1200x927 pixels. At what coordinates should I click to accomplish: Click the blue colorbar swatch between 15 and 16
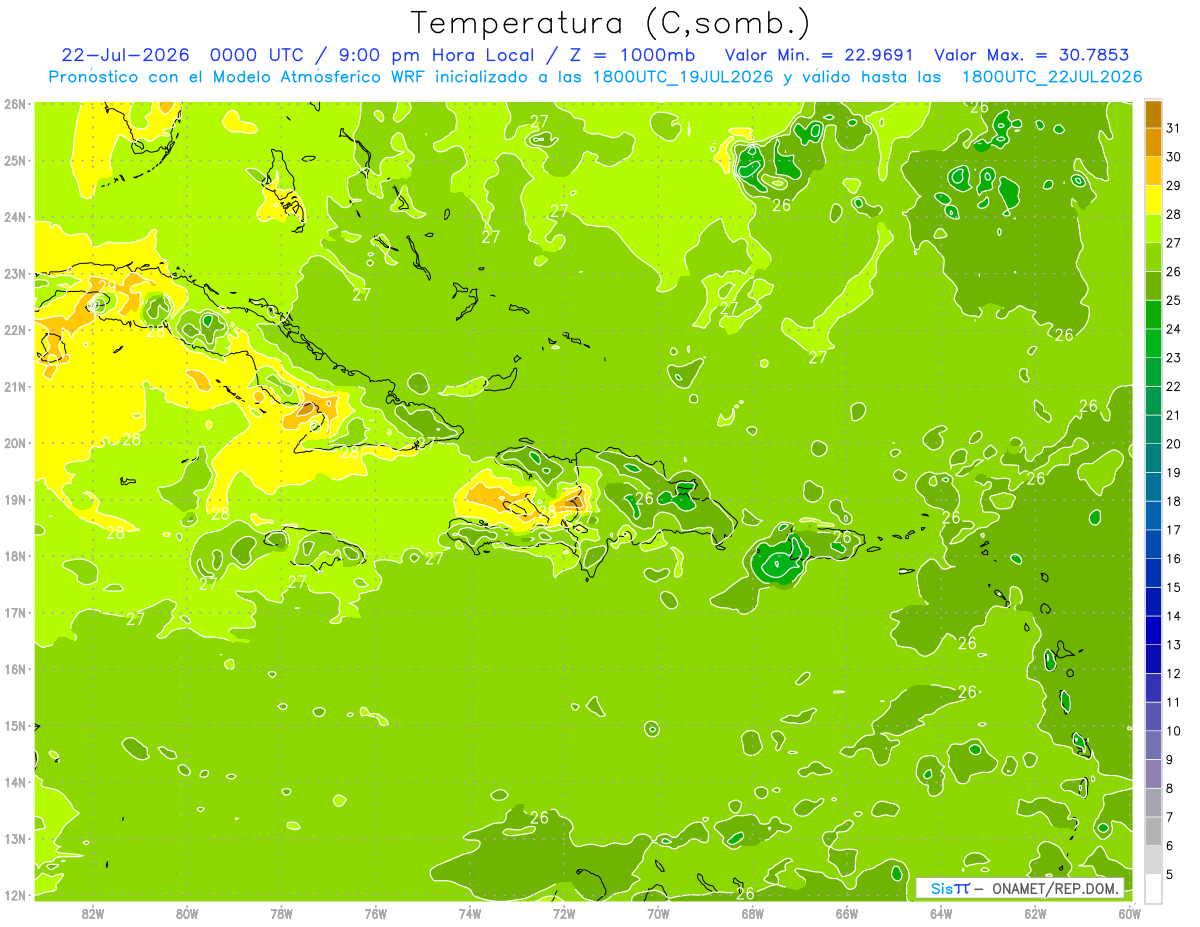1153,572
